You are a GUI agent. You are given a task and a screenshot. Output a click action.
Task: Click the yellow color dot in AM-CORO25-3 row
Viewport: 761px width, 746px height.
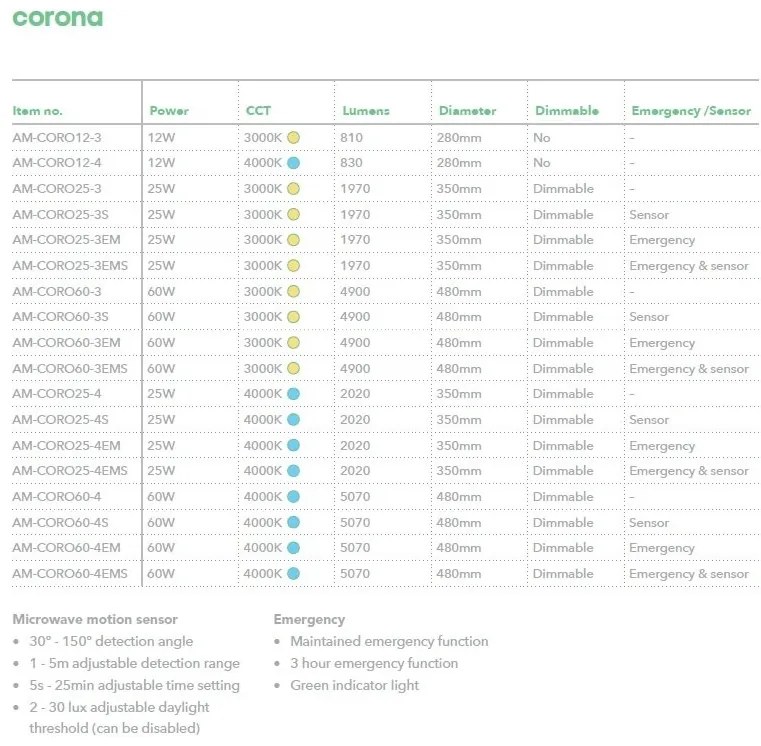click(293, 188)
